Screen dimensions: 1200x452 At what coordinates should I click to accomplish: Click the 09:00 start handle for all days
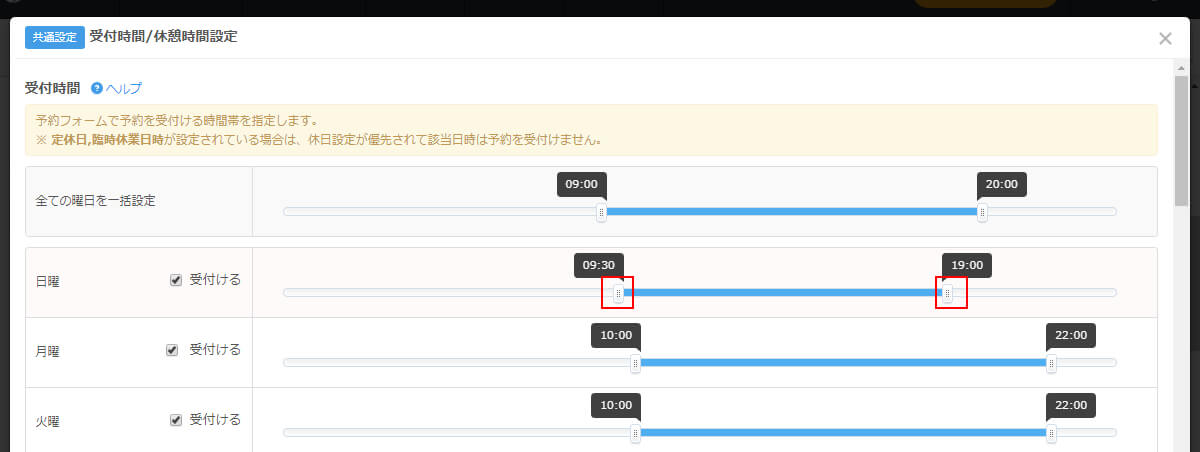601,212
